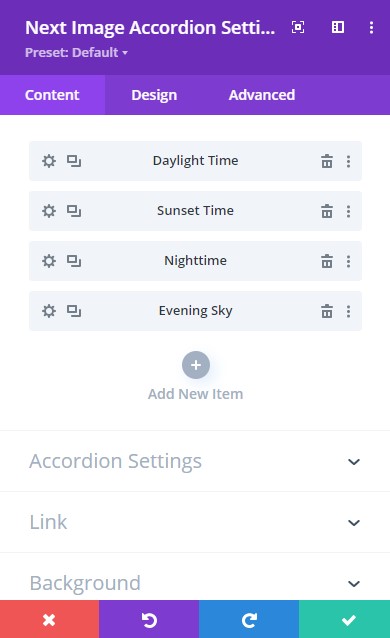Expand the Link section
This screenshot has height=638, width=390.
pos(195,522)
